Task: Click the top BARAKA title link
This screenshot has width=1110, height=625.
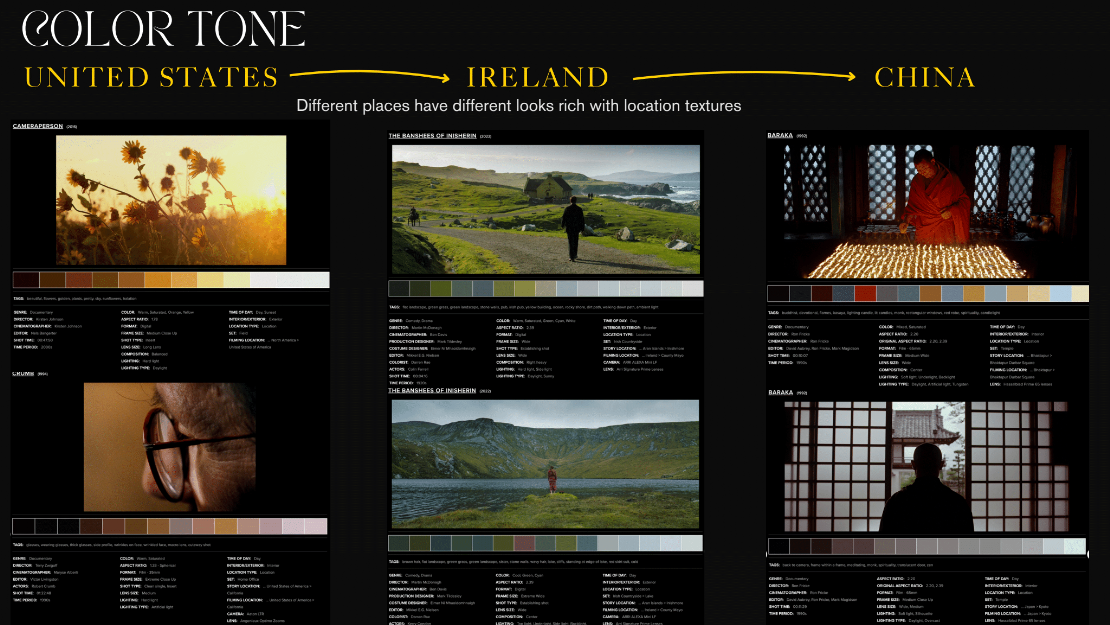Action: [780, 134]
